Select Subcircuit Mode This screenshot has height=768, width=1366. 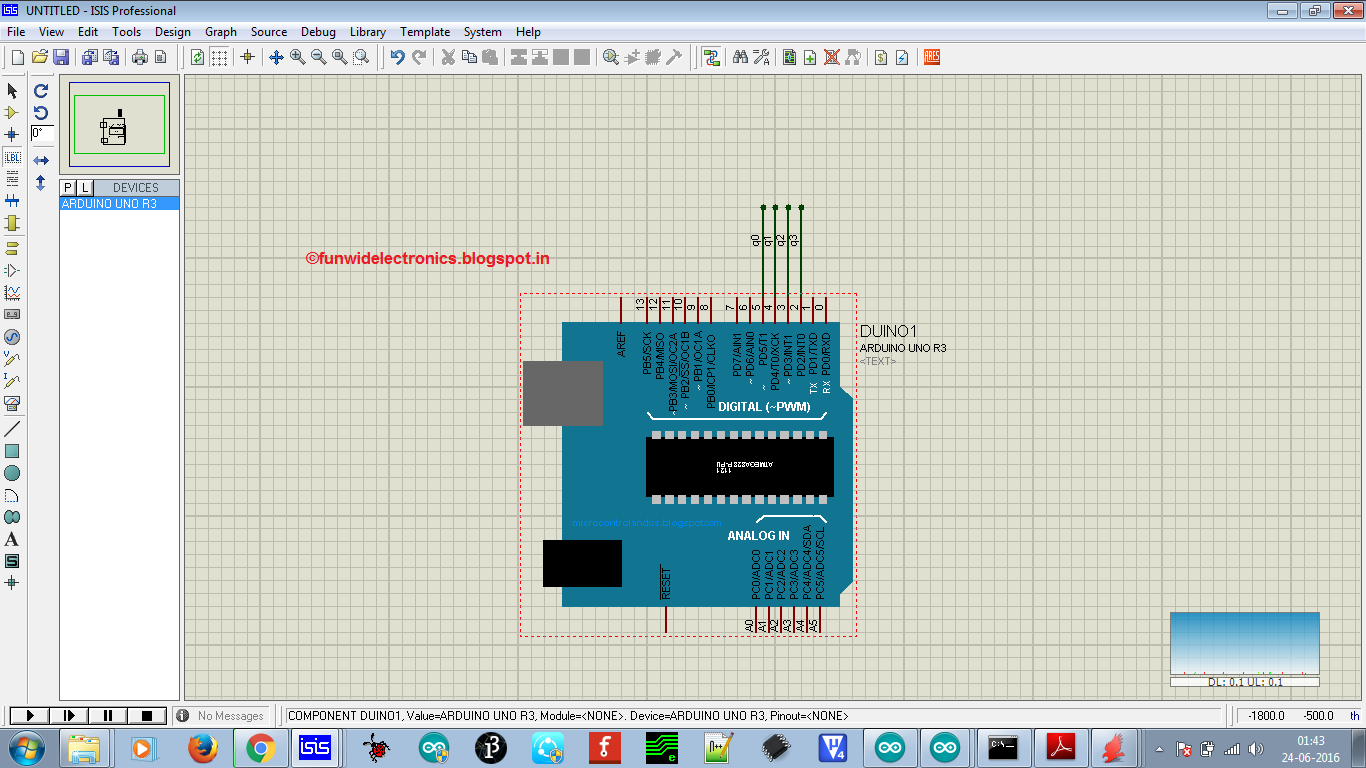[x=13, y=223]
